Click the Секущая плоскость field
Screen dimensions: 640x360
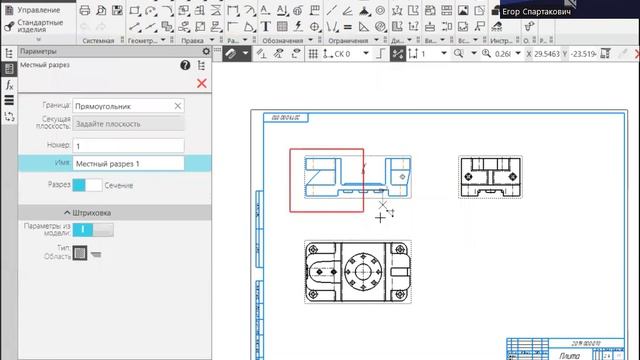point(128,124)
